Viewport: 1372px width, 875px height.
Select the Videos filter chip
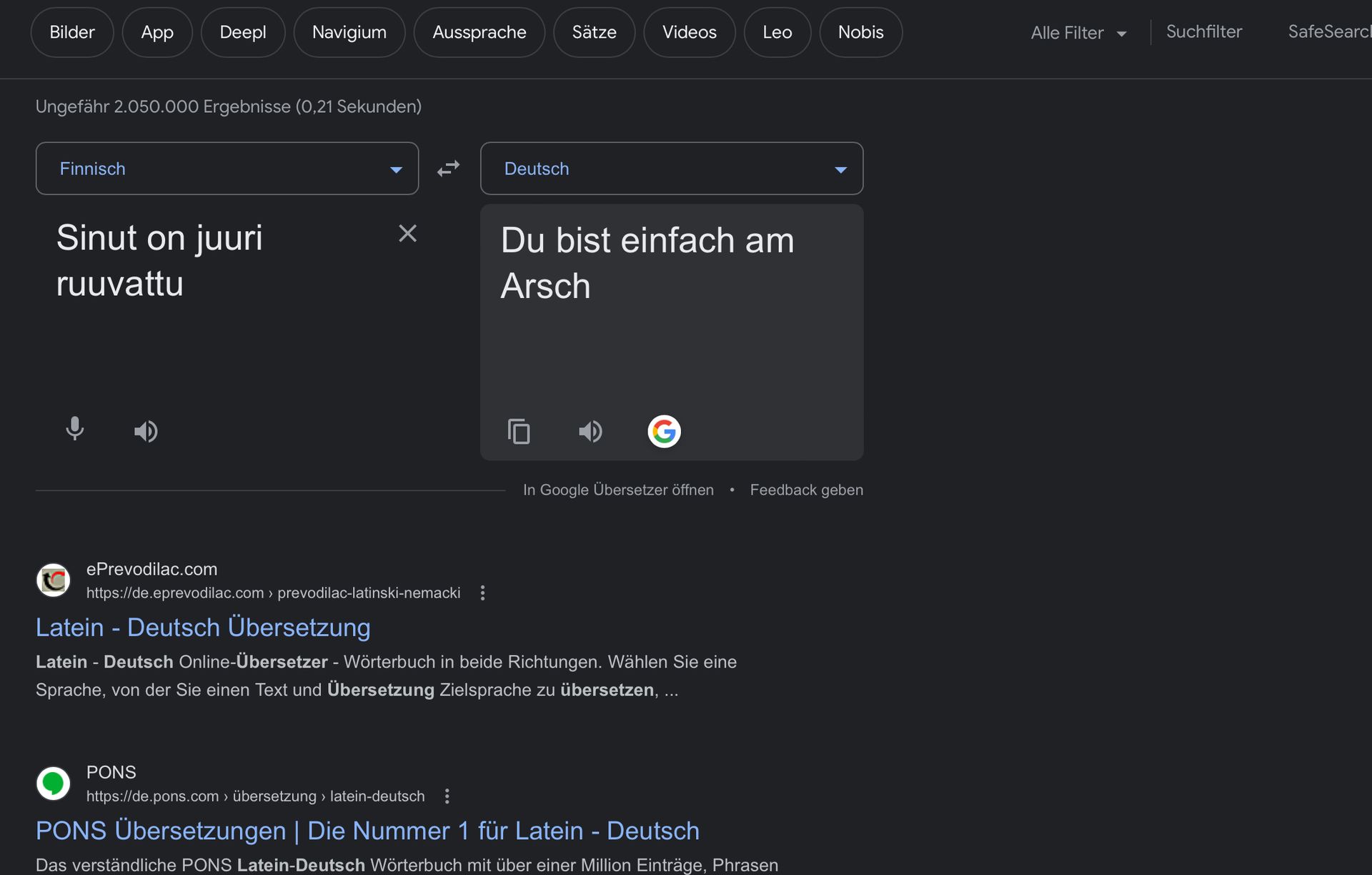coord(689,32)
